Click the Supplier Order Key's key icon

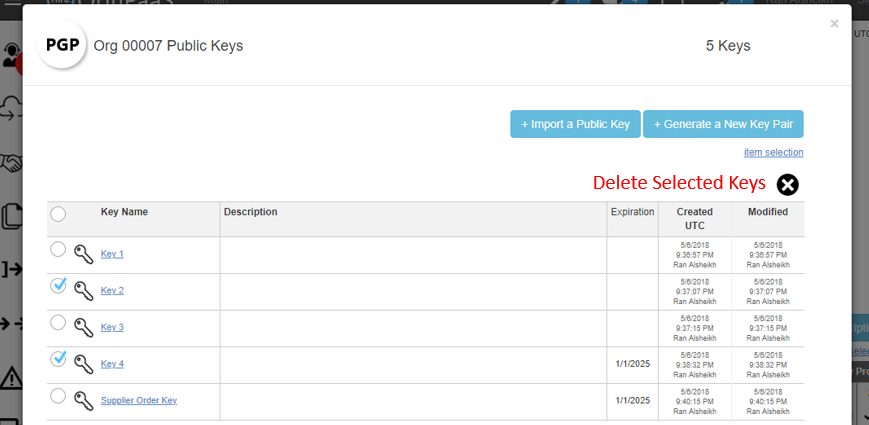(x=83, y=400)
